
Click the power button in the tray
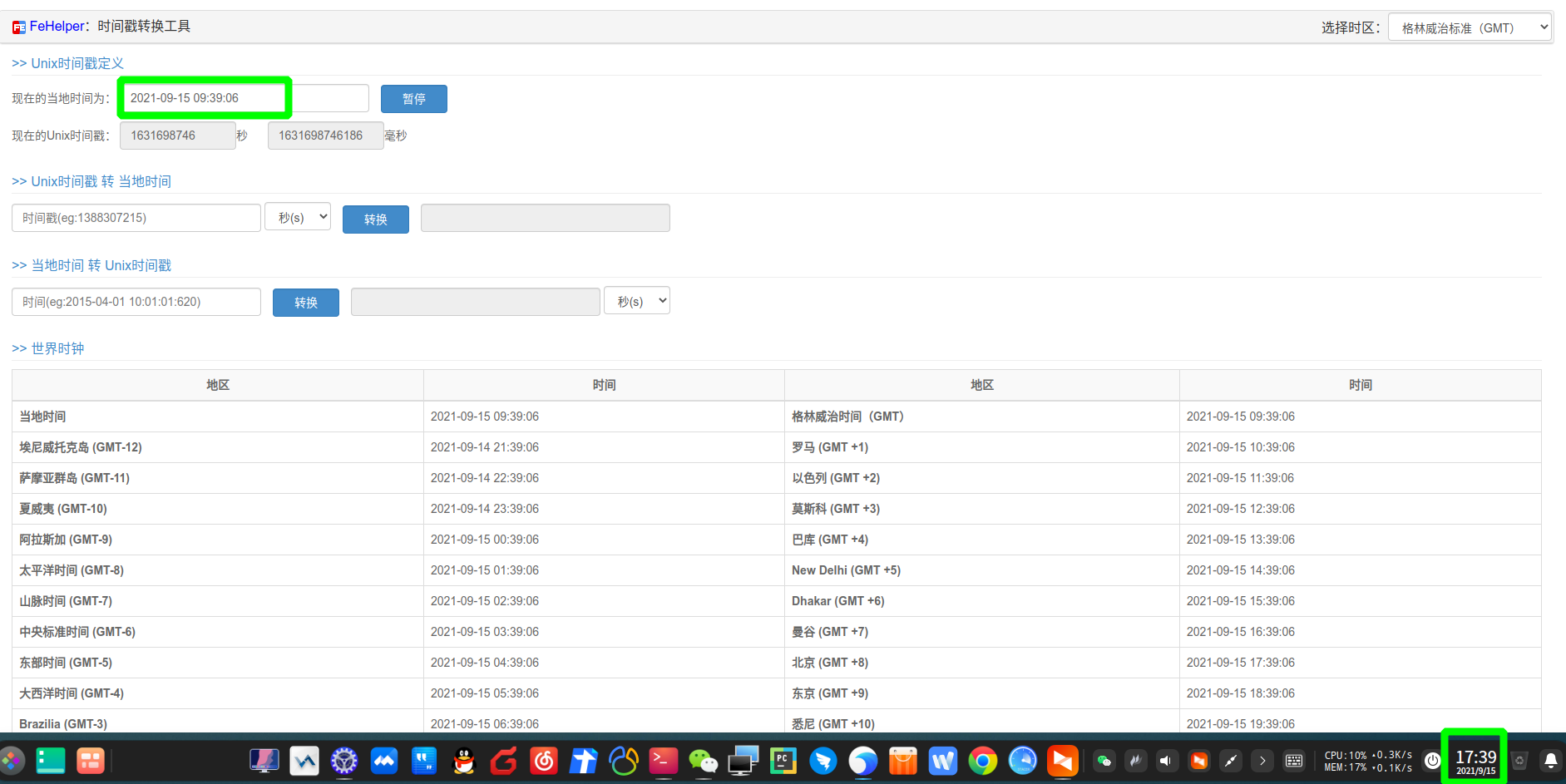tap(1432, 760)
